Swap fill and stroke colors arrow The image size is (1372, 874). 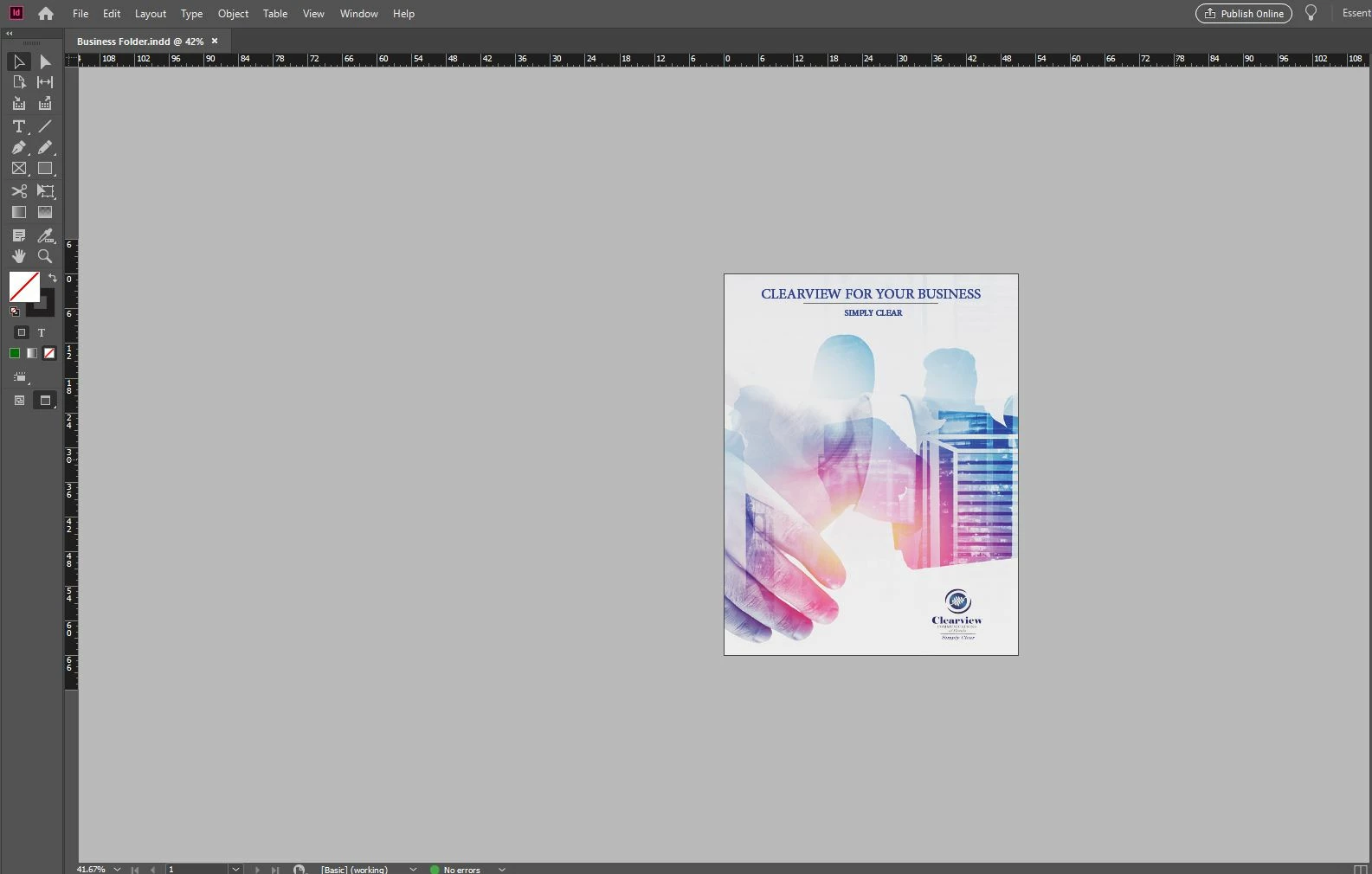pos(53,278)
